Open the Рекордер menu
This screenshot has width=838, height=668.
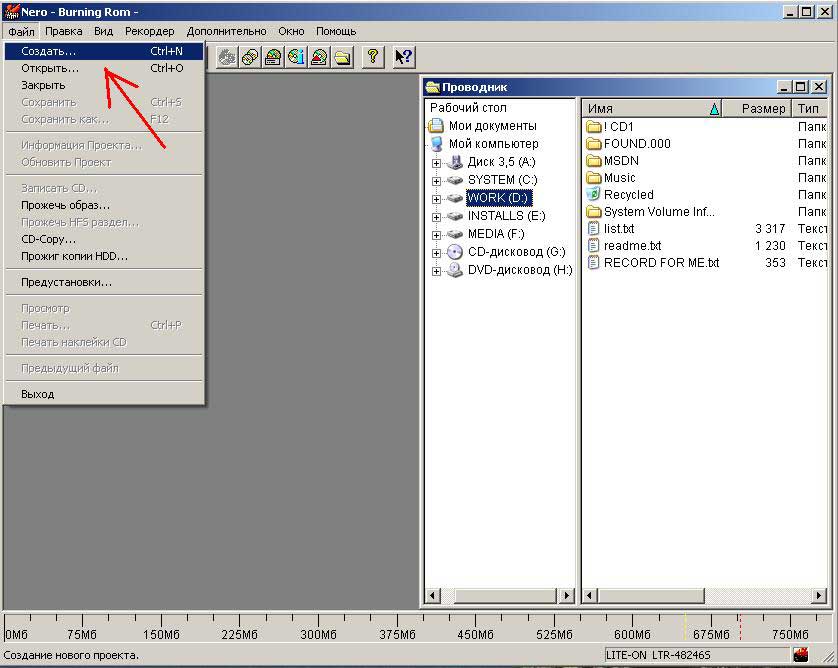click(149, 31)
